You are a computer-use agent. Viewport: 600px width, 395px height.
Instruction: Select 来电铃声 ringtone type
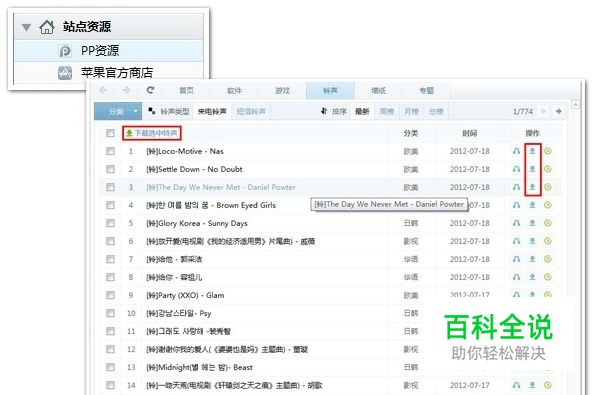[212, 111]
